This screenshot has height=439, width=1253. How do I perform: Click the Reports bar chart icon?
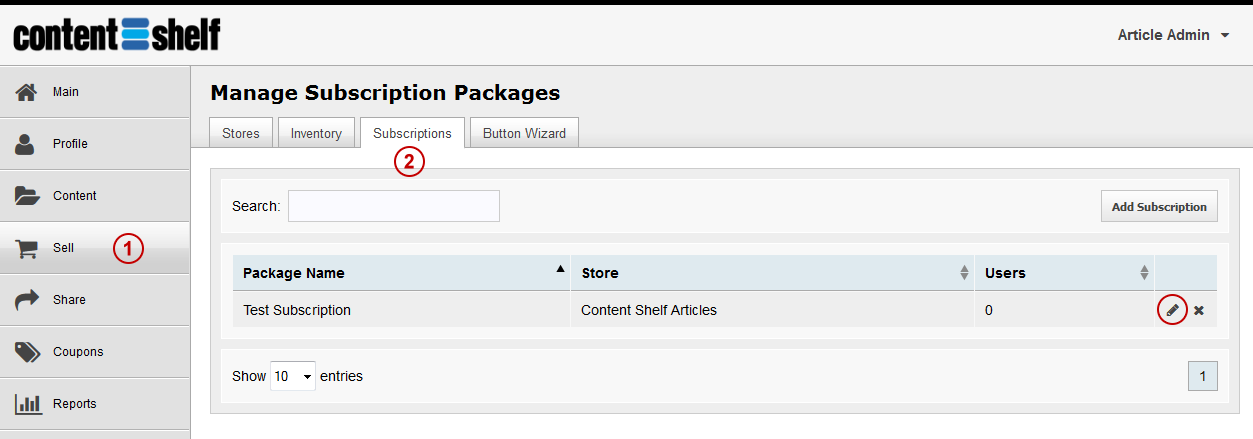click(x=27, y=404)
